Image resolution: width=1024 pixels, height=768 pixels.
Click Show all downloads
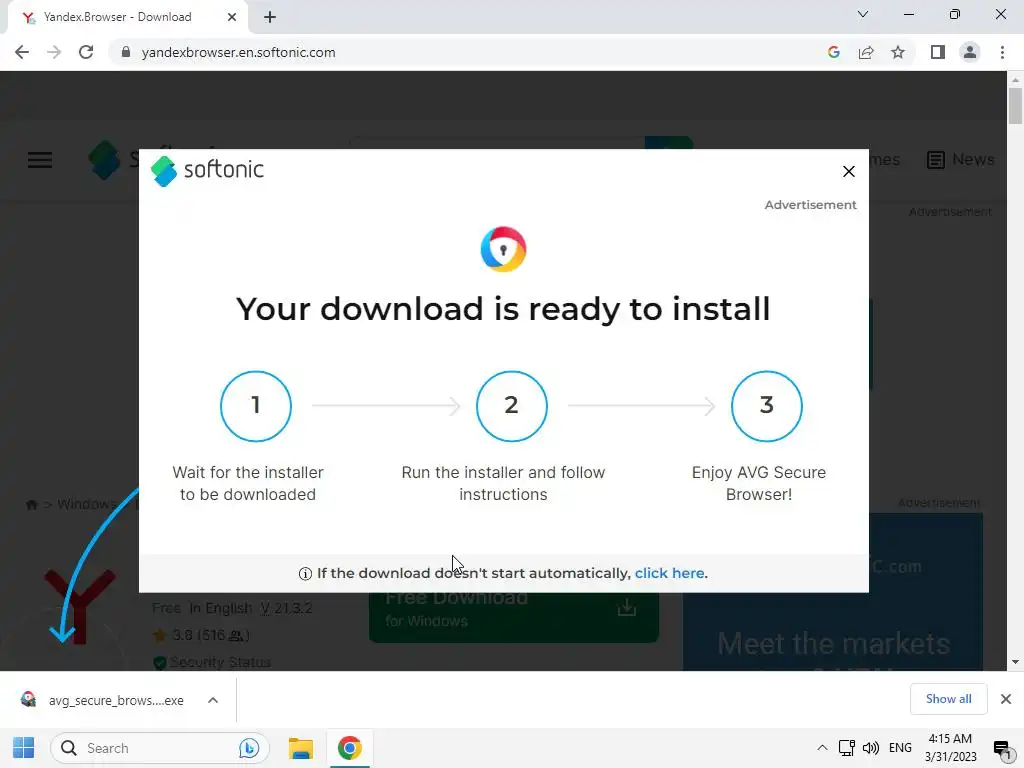[948, 699]
